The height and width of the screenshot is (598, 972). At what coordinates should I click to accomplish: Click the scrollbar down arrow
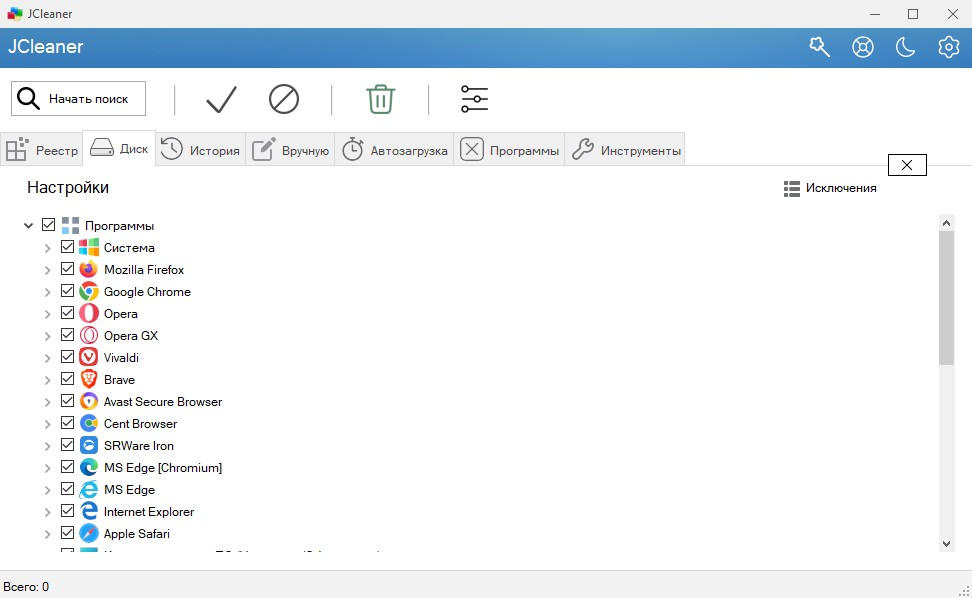946,544
